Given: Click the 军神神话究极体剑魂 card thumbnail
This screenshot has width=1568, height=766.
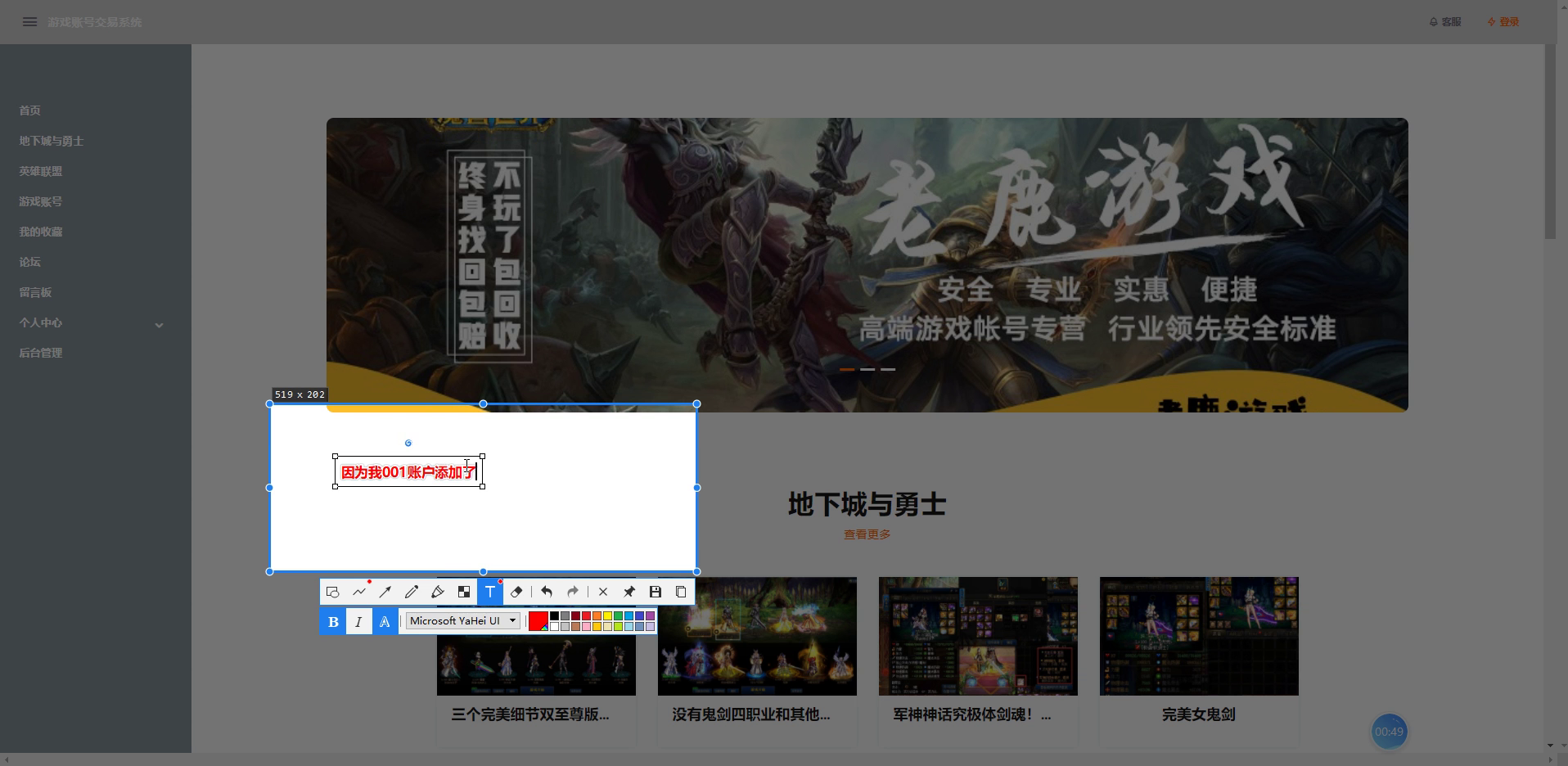Looking at the screenshot, I should tap(978, 637).
